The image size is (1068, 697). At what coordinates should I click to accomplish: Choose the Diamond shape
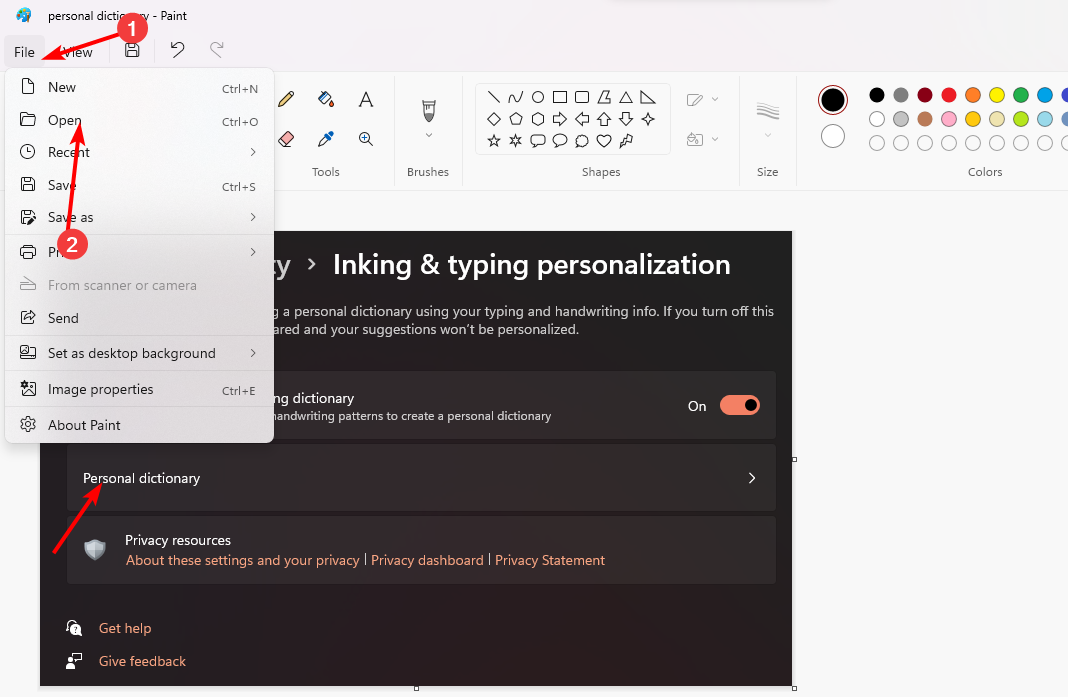tap(494, 119)
